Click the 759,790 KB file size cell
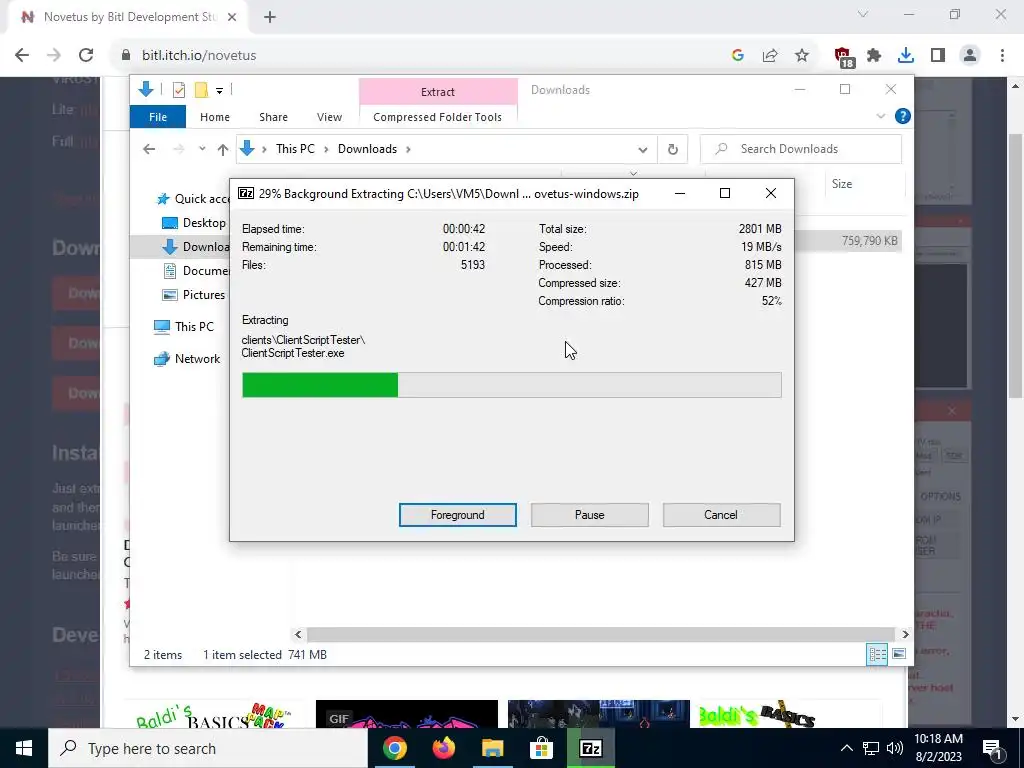This screenshot has height=768, width=1024. [x=869, y=241]
